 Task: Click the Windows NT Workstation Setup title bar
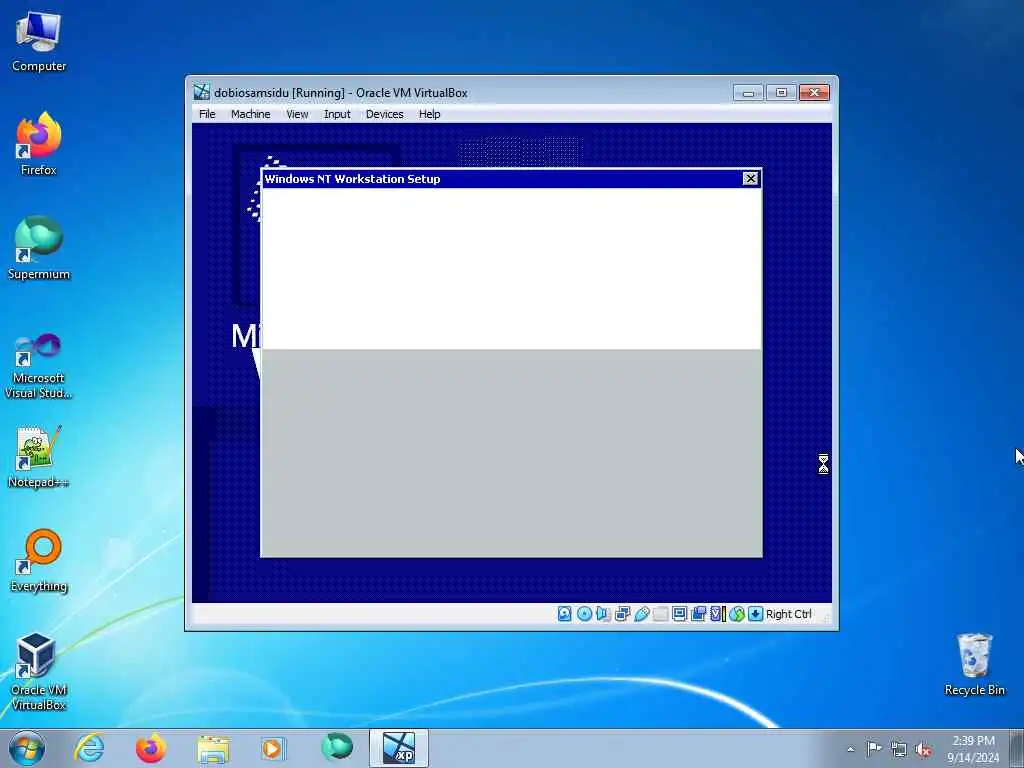click(511, 179)
